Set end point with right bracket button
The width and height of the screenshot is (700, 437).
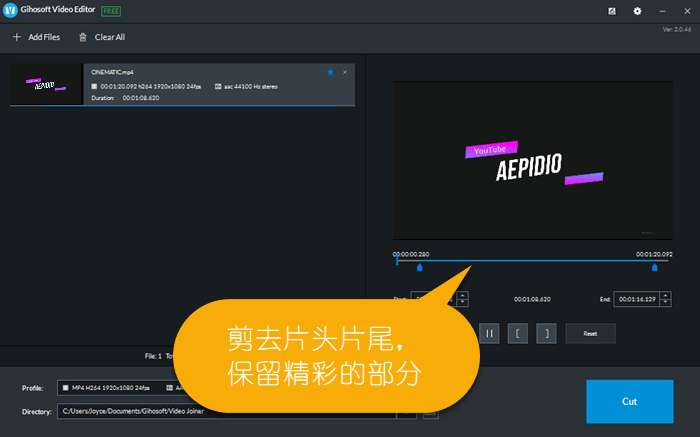(x=545, y=333)
